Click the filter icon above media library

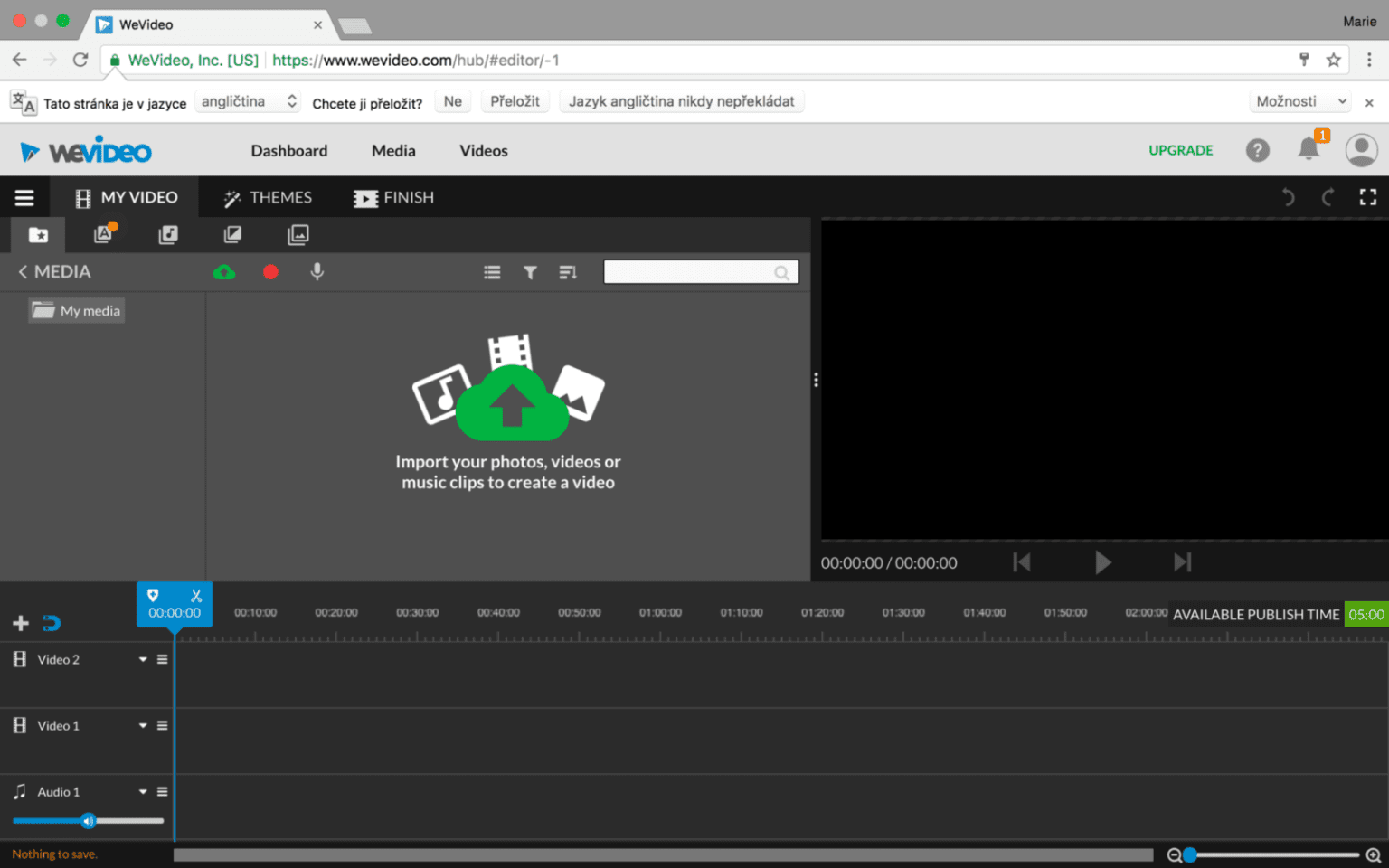tap(530, 271)
